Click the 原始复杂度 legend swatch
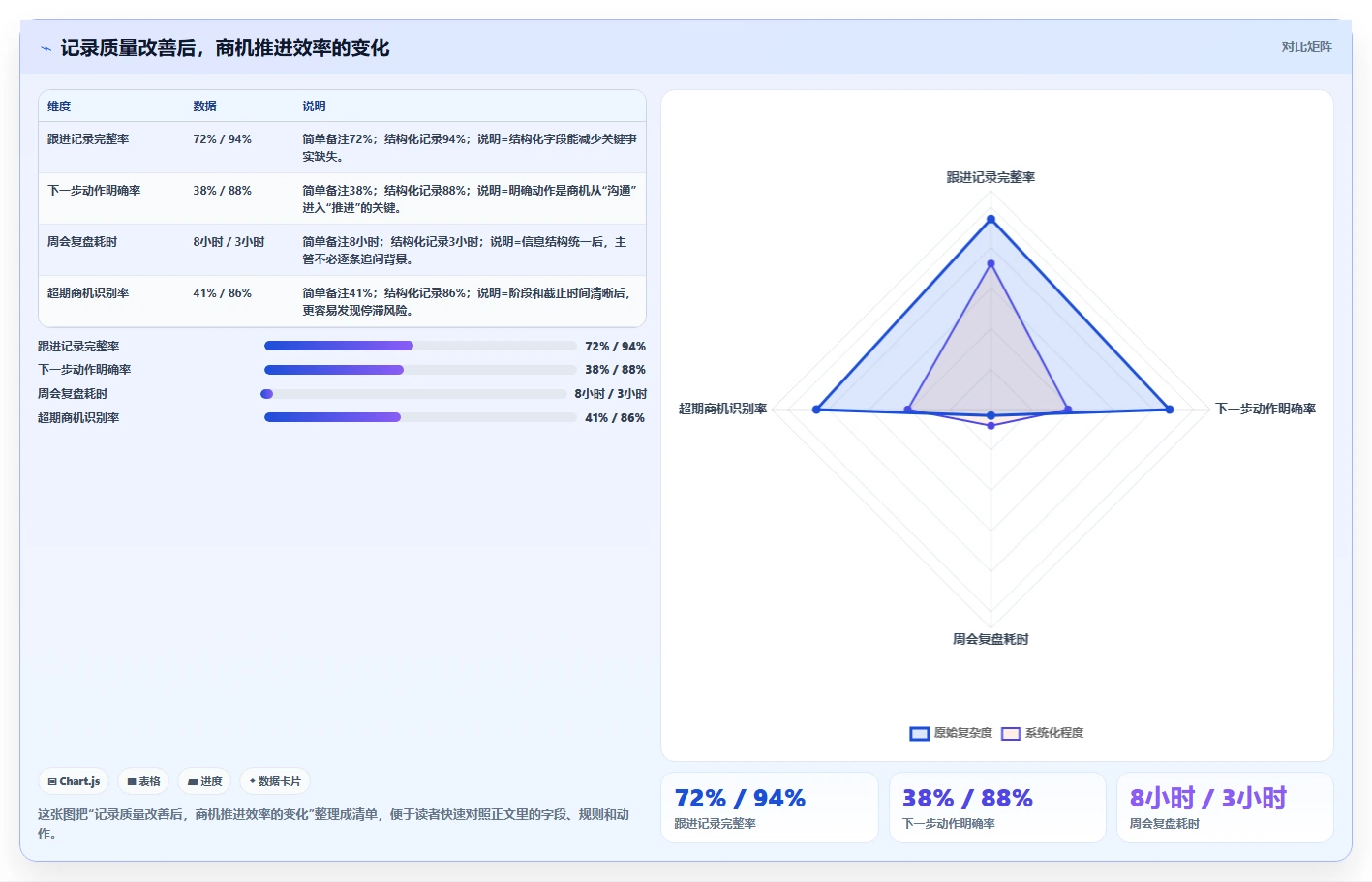Image resolution: width=1372 pixels, height=882 pixels. point(919,733)
